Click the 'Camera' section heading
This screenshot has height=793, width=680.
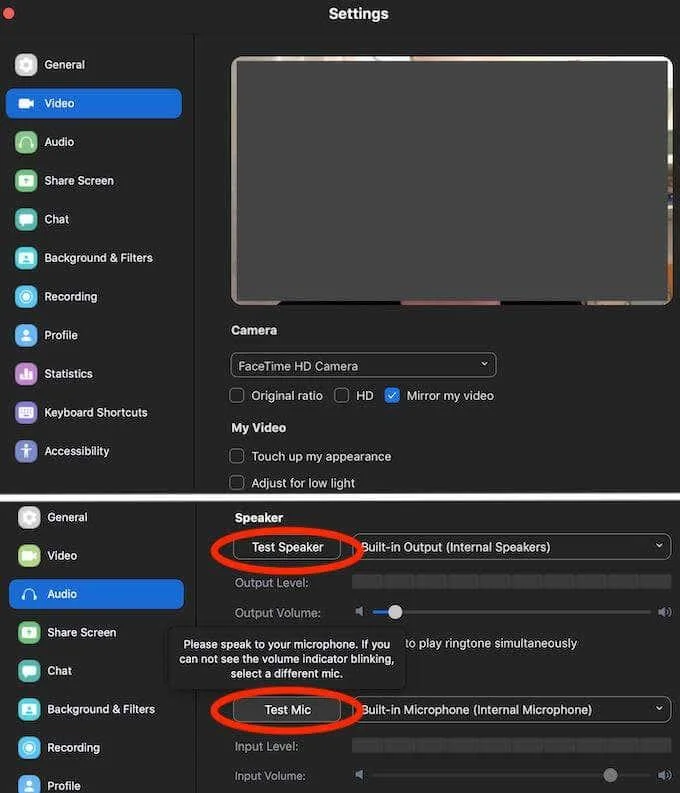pyautogui.click(x=254, y=330)
